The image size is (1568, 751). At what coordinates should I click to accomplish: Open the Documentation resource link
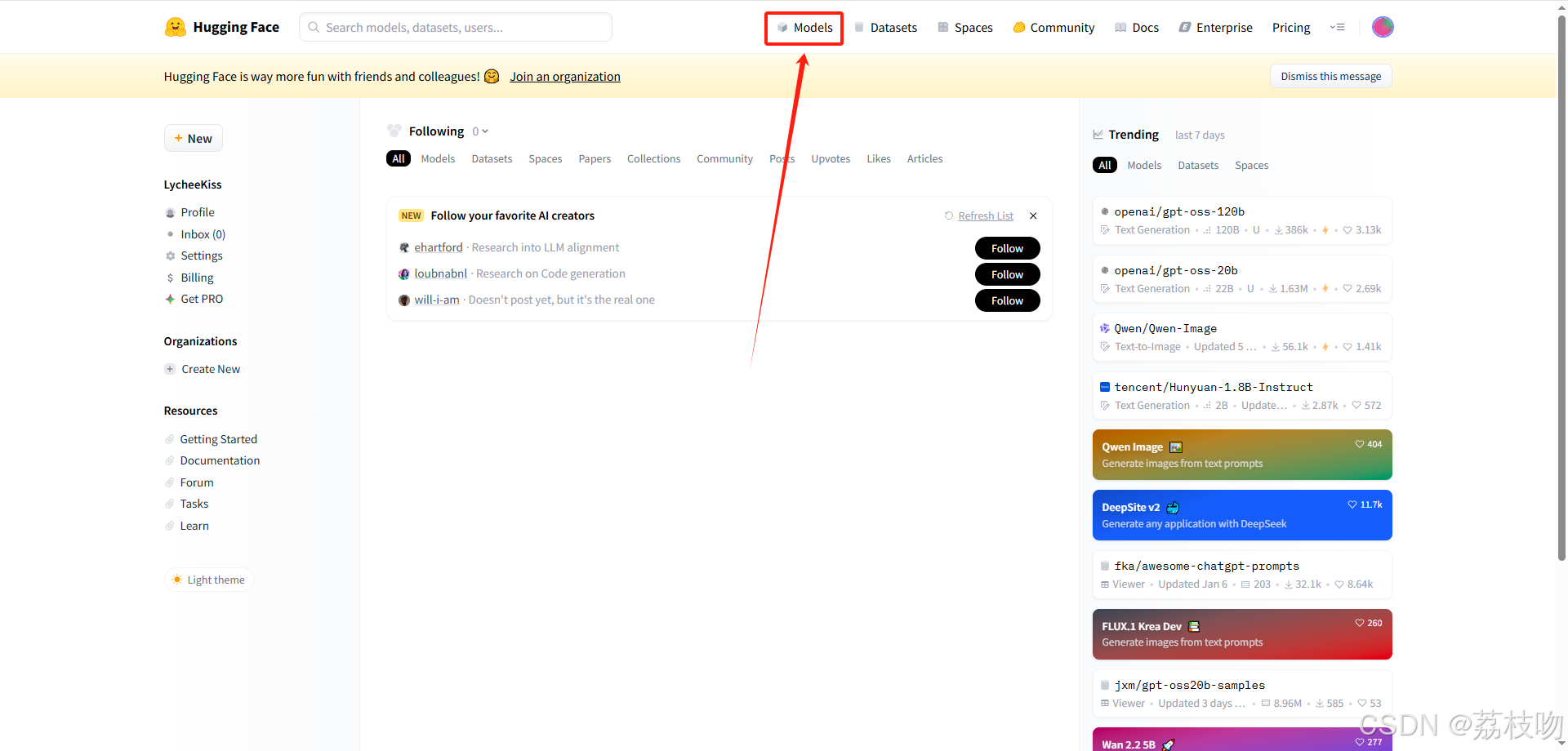tap(220, 460)
